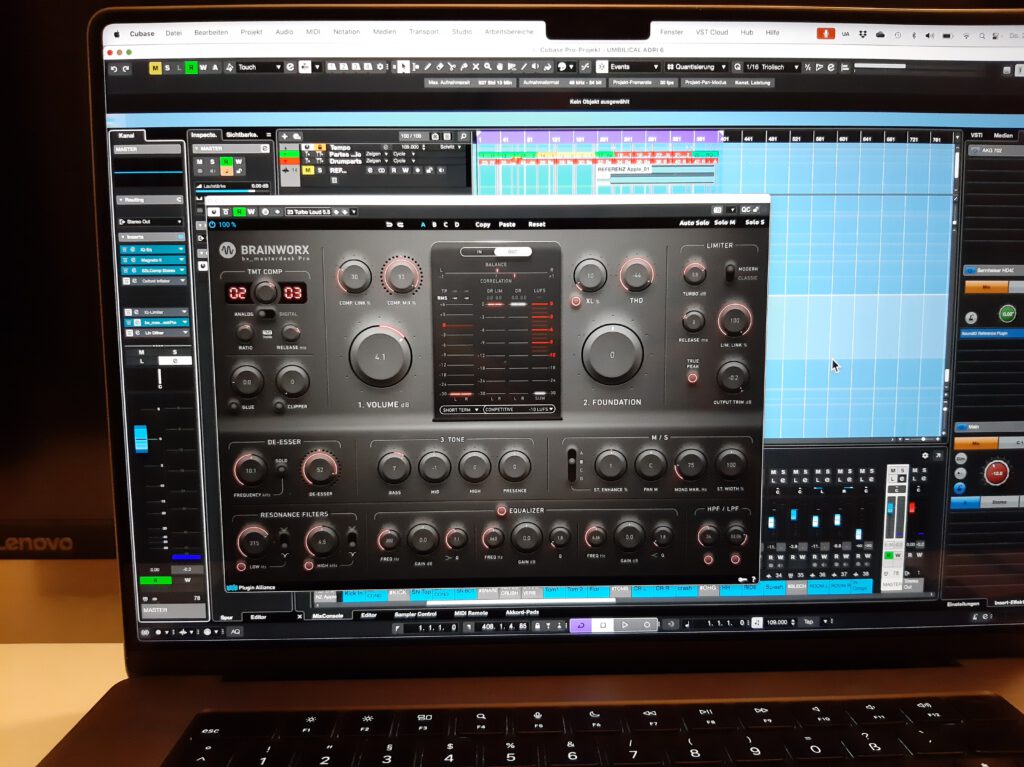Click transport play button
1024x767 pixels.
click(x=625, y=625)
